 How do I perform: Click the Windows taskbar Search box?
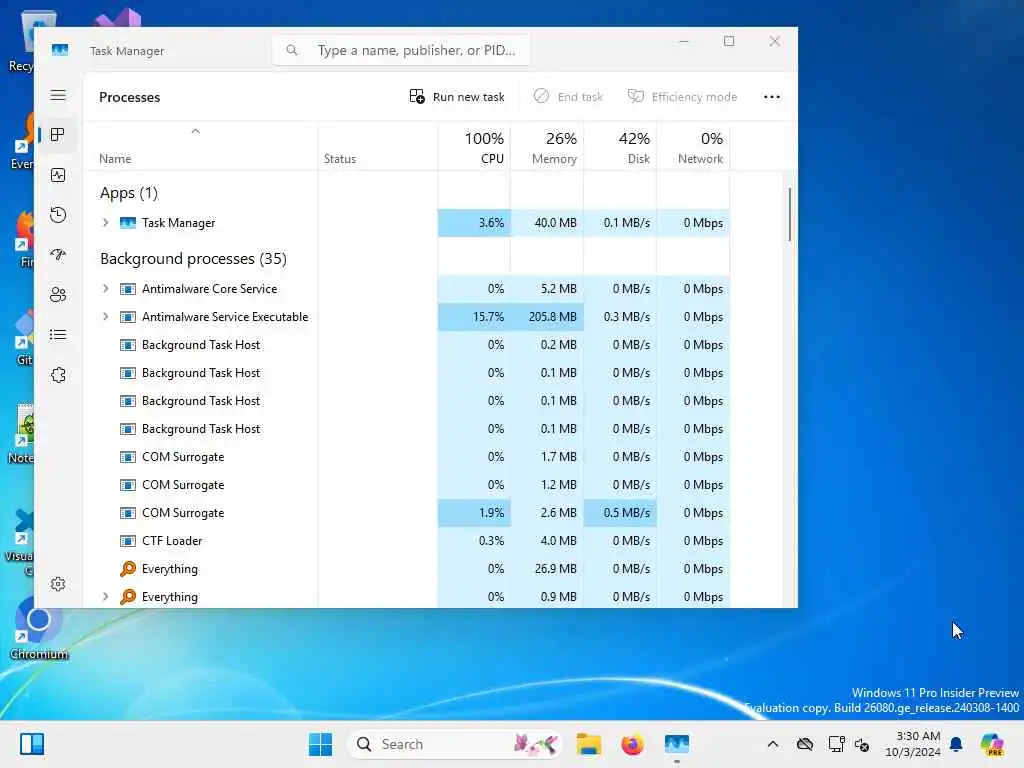point(455,744)
